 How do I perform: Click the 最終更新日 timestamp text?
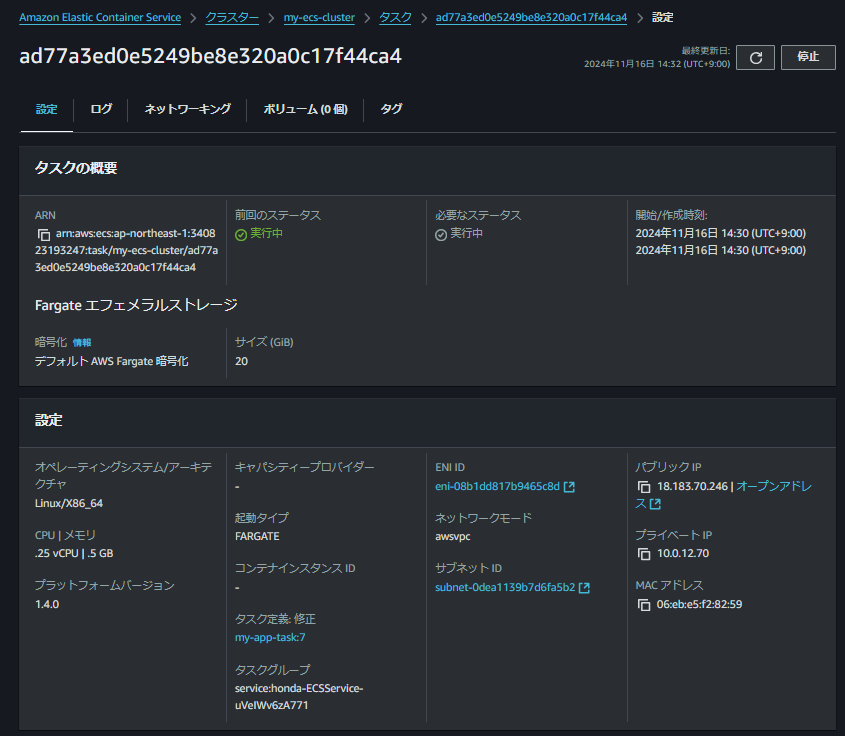tap(657, 58)
